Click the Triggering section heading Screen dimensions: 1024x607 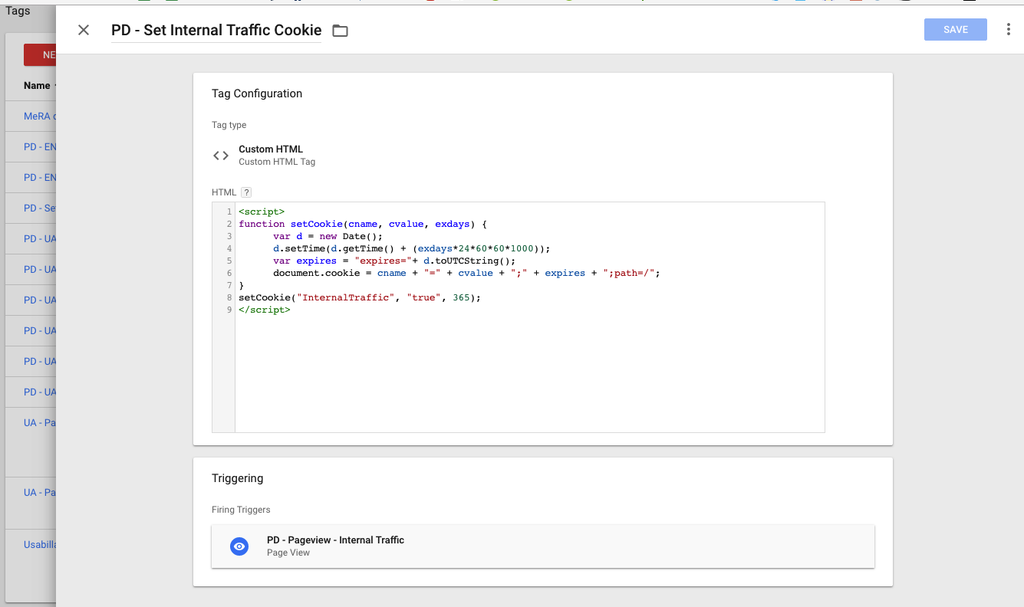click(x=237, y=478)
